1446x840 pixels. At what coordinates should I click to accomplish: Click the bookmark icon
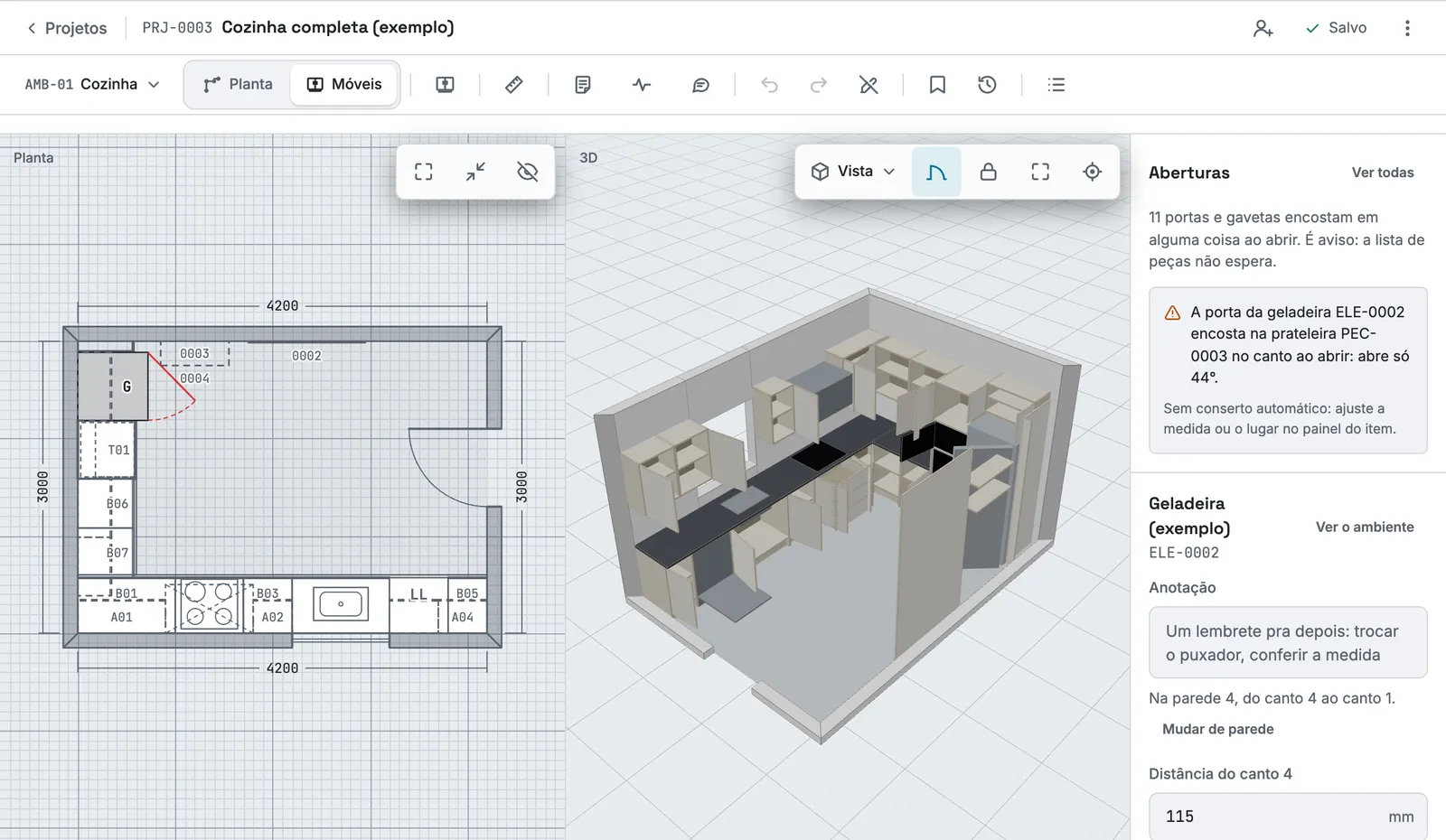937,84
